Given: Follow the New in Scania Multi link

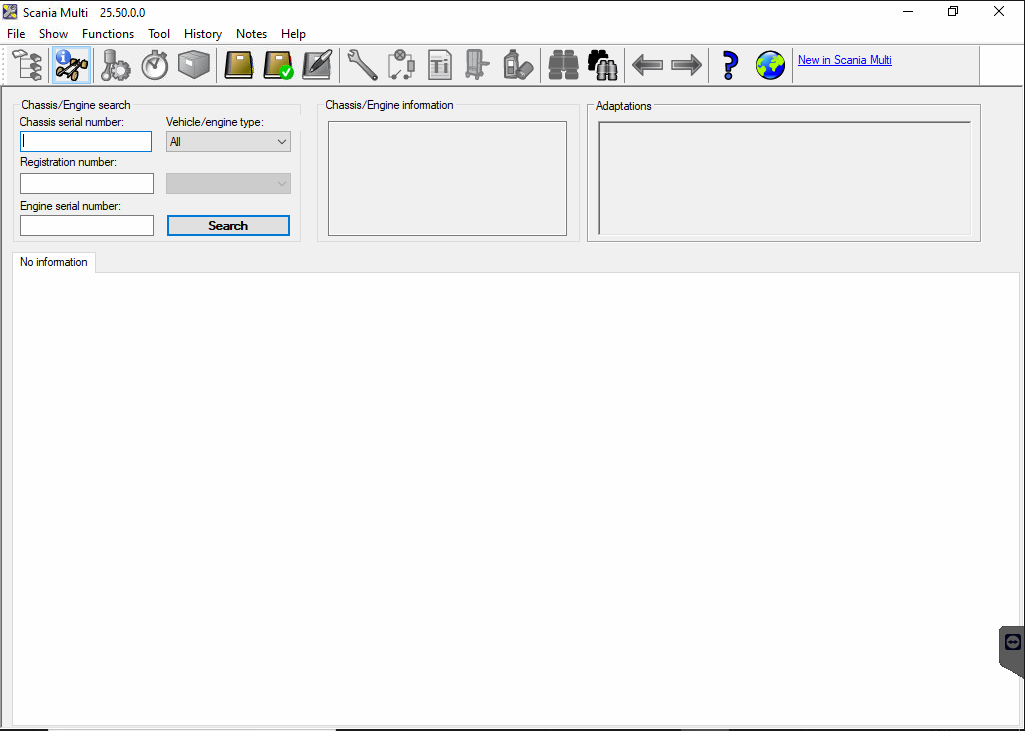Looking at the screenshot, I should tap(844, 60).
